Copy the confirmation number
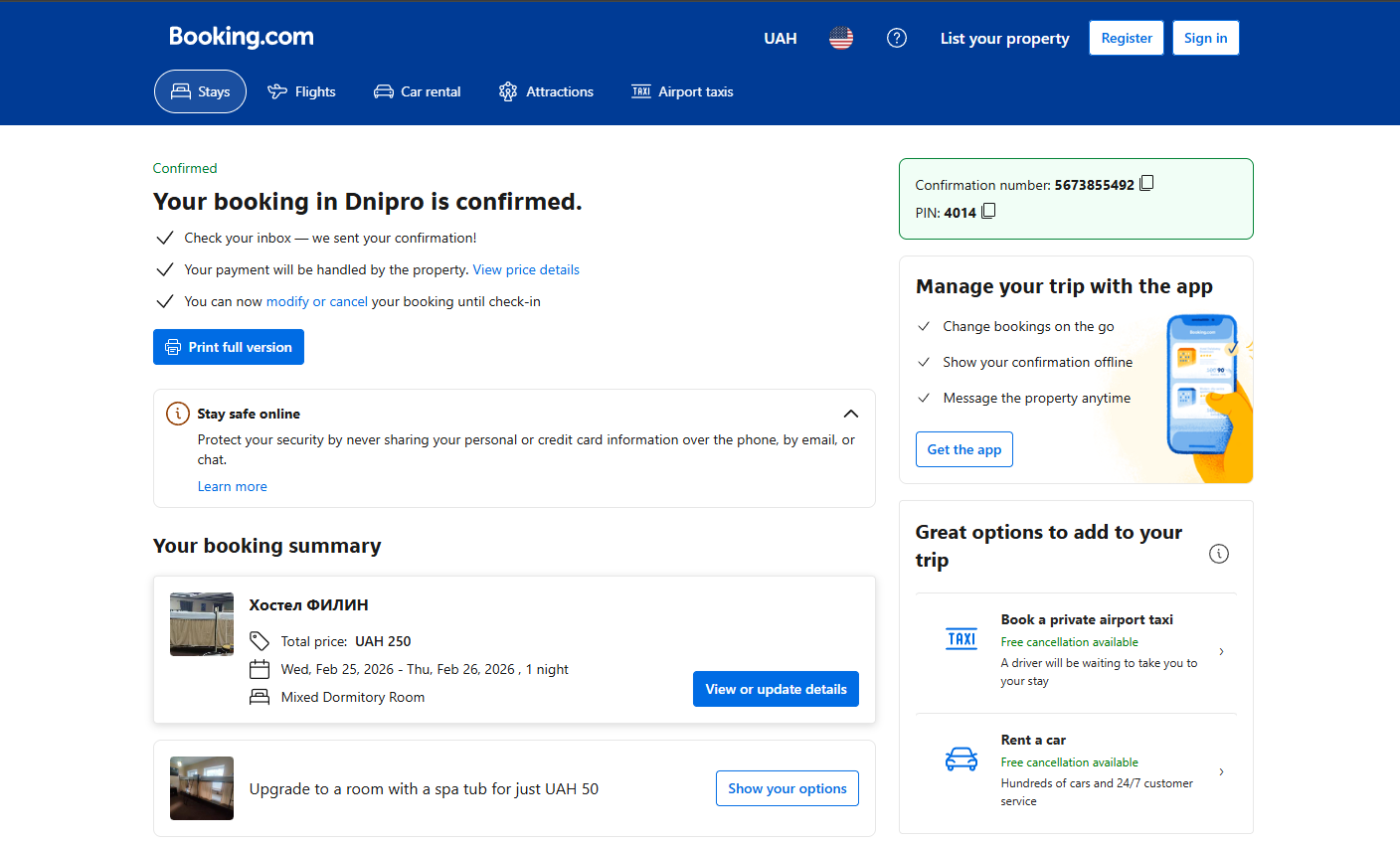Screen dimensions: 1400x844 point(1146,184)
